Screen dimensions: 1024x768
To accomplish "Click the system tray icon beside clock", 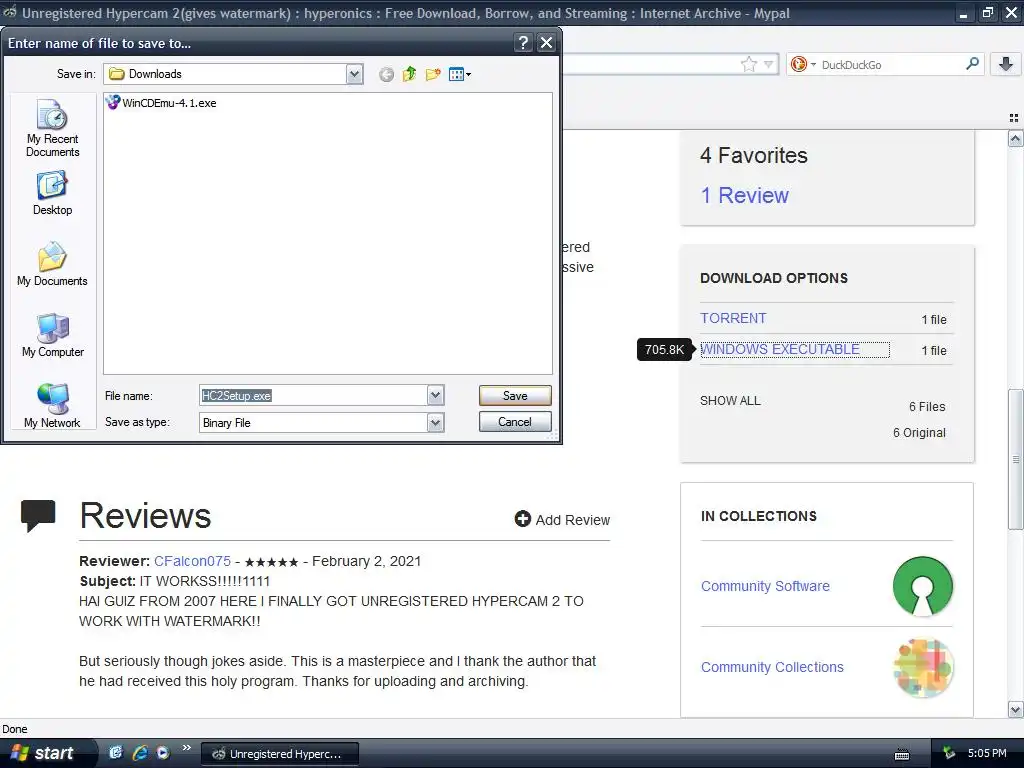I will 949,753.
